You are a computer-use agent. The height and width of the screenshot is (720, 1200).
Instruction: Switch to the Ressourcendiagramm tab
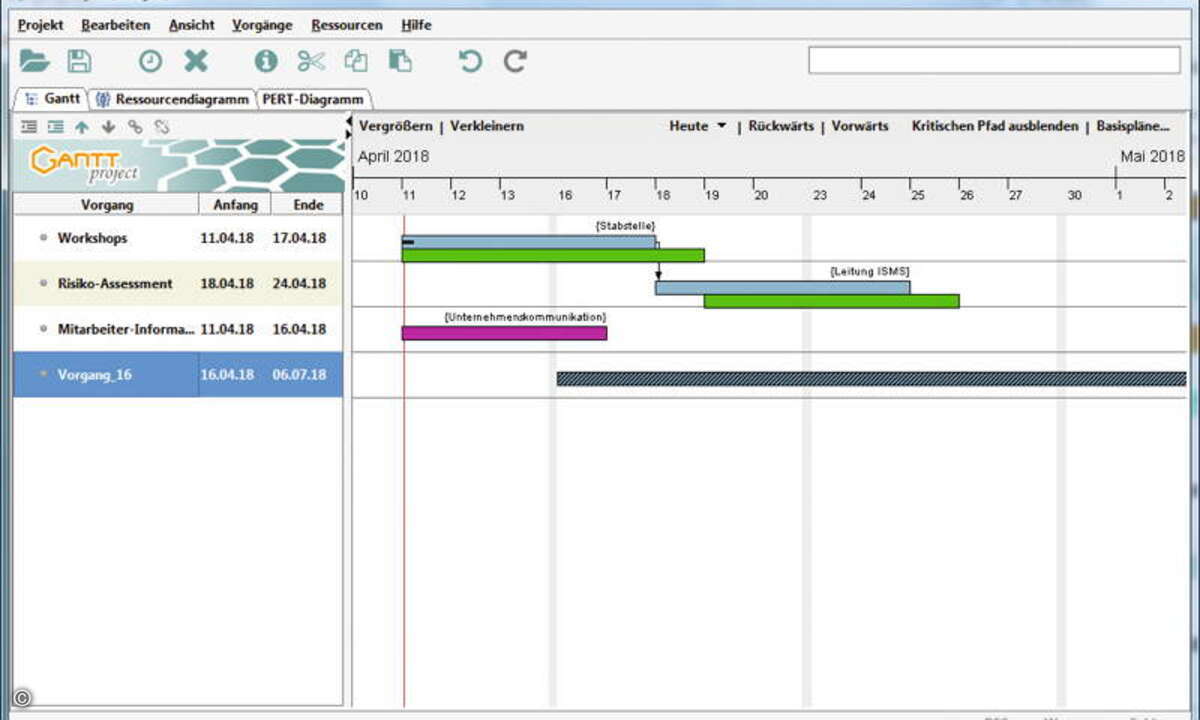(172, 99)
